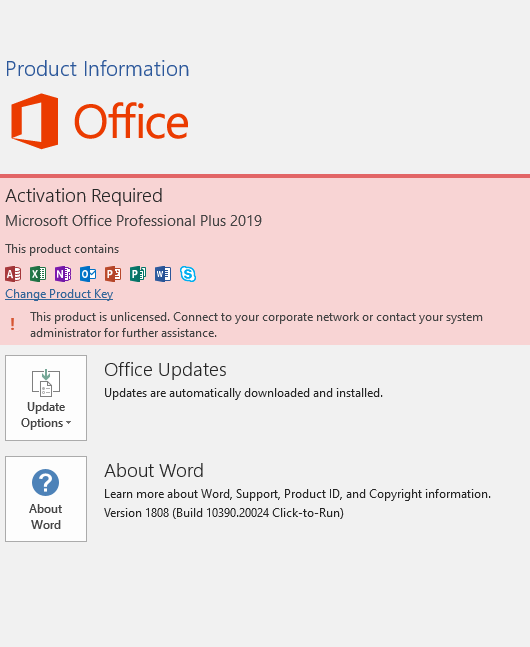Click the OneNote app icon
Screen dimensions: 530x647
pyautogui.click(x=63, y=274)
